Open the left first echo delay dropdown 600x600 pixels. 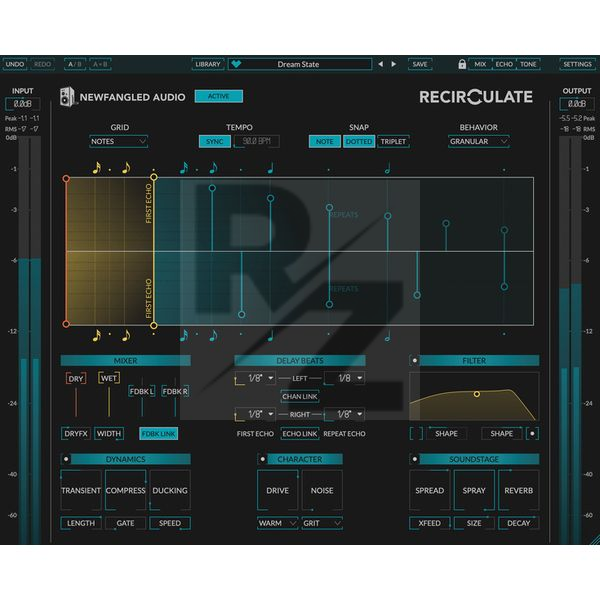click(x=256, y=378)
